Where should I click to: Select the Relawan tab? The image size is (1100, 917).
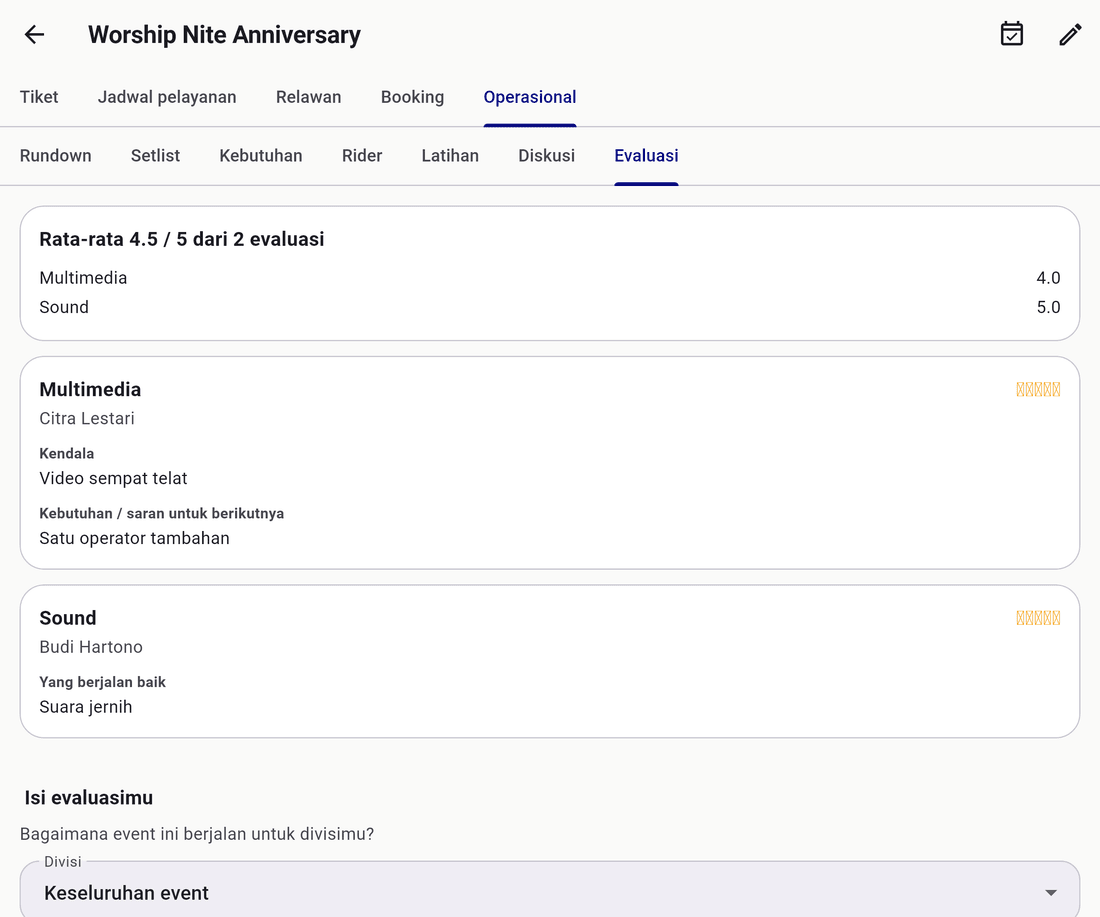pyautogui.click(x=309, y=97)
